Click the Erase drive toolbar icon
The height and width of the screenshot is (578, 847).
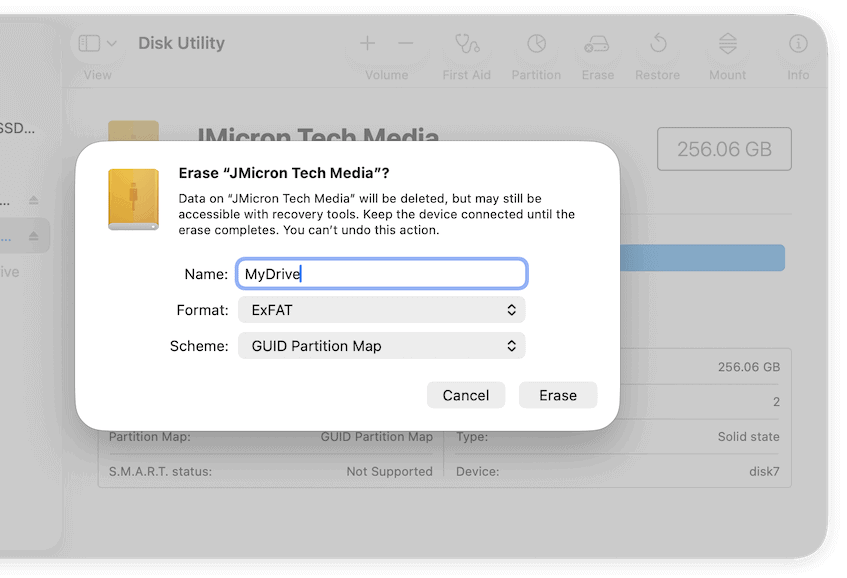597,44
